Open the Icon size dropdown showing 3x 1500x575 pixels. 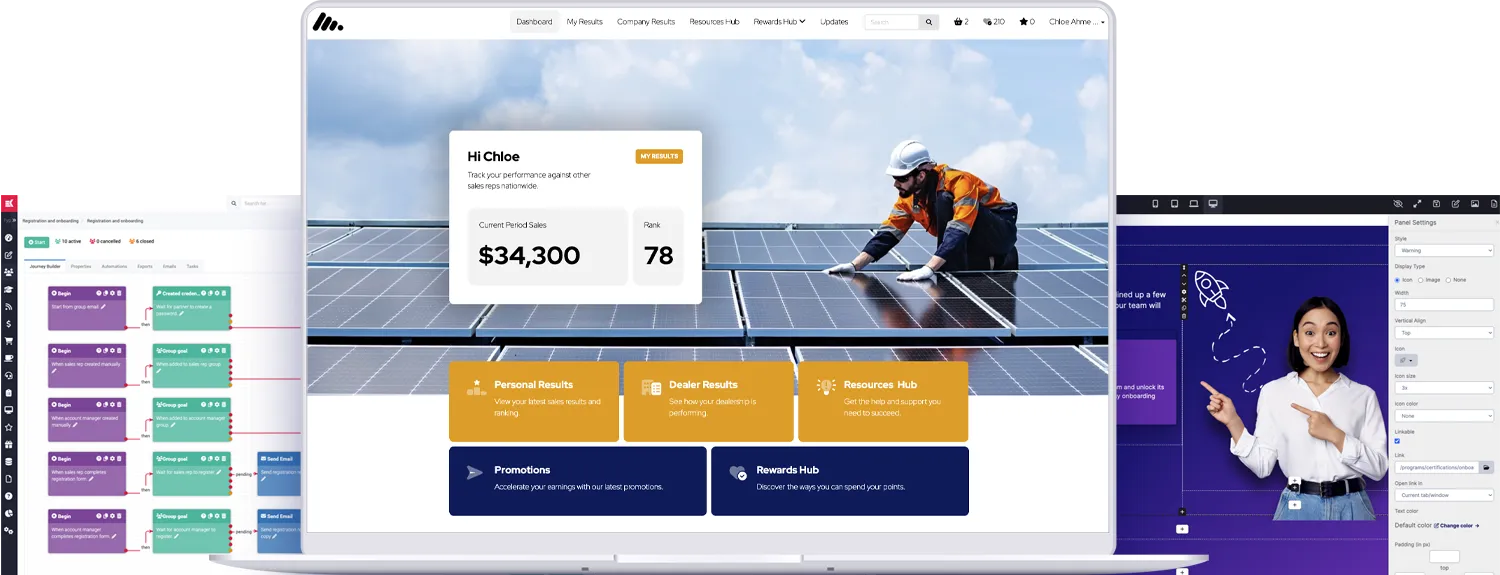tap(1443, 387)
